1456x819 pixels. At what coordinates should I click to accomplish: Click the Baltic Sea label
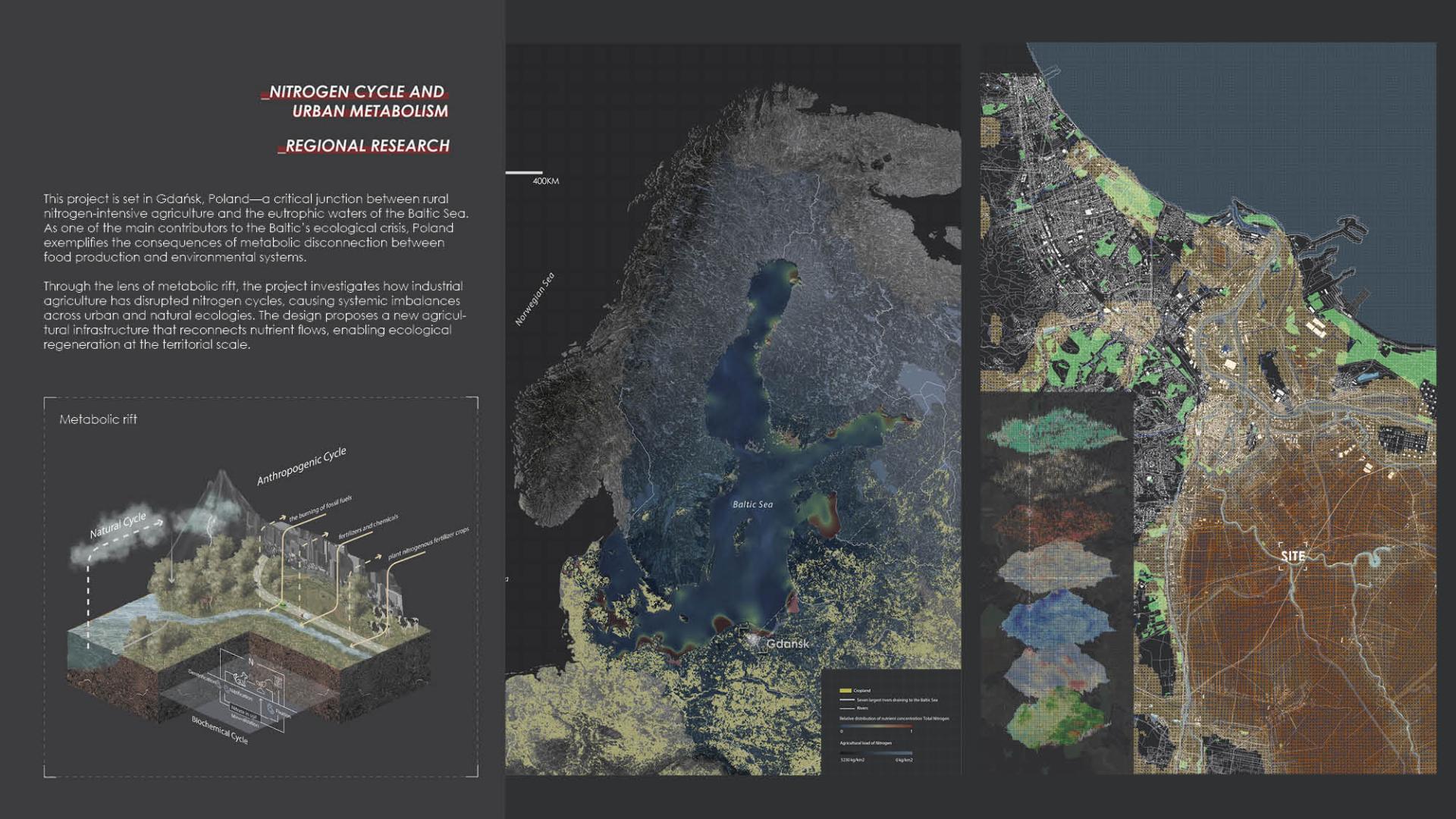(x=752, y=504)
